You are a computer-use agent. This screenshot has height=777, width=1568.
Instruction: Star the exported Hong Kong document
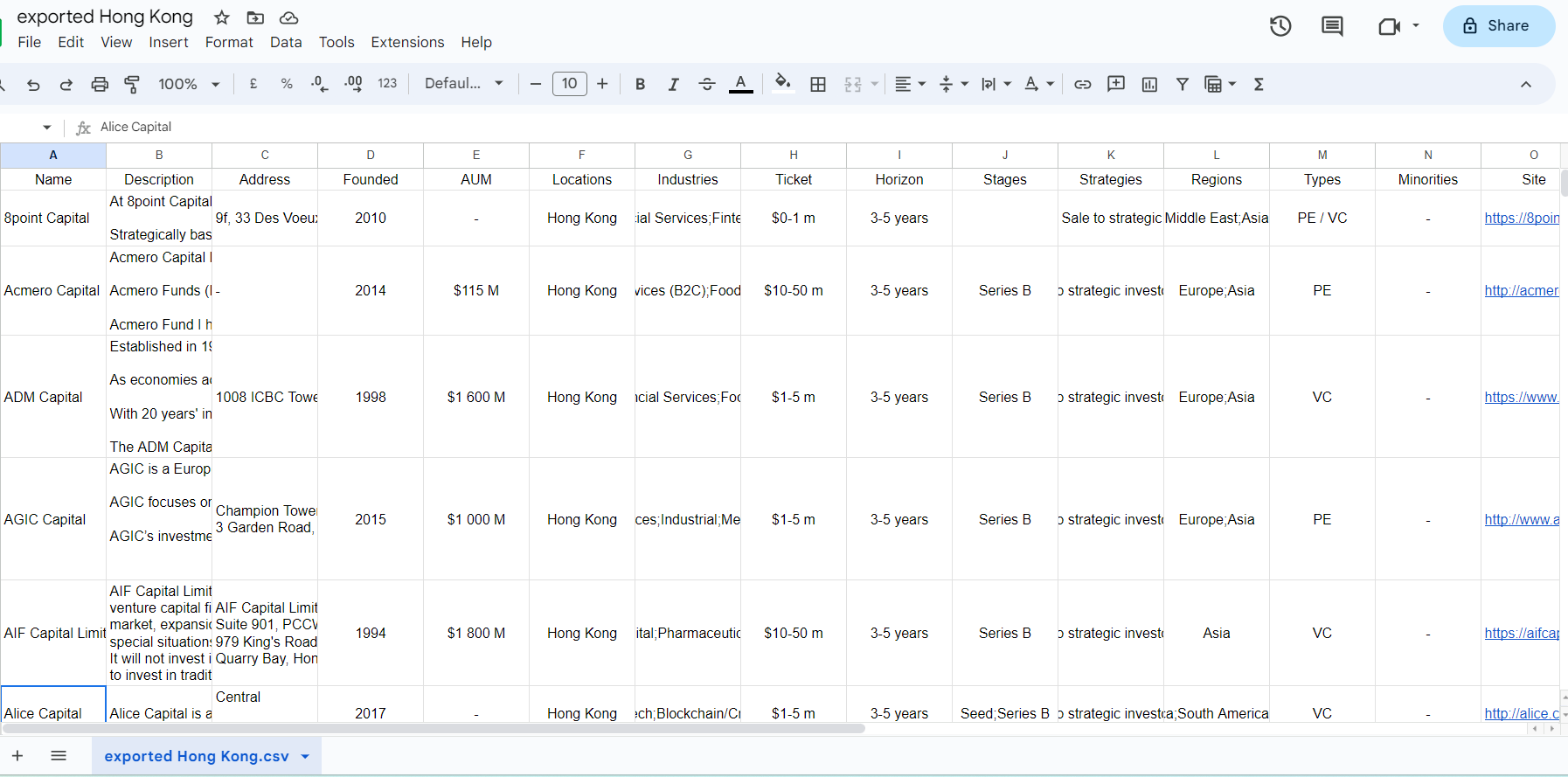pyautogui.click(x=222, y=17)
